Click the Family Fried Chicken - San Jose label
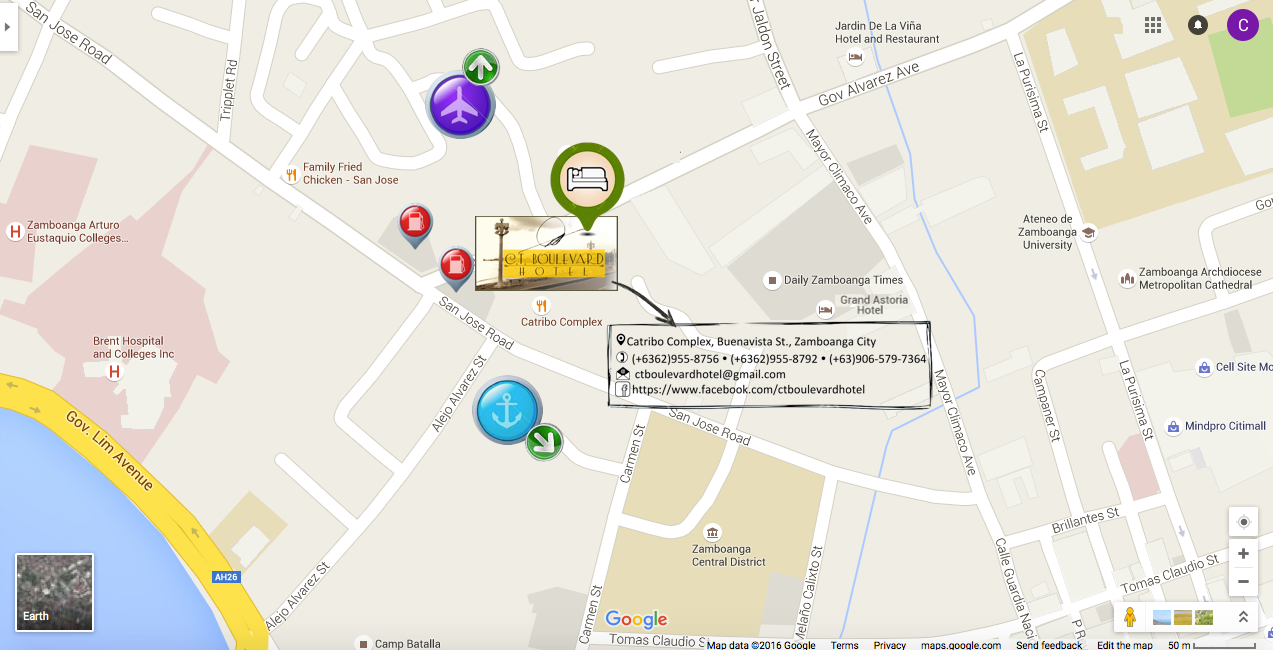Image resolution: width=1273 pixels, height=650 pixels. (351, 174)
